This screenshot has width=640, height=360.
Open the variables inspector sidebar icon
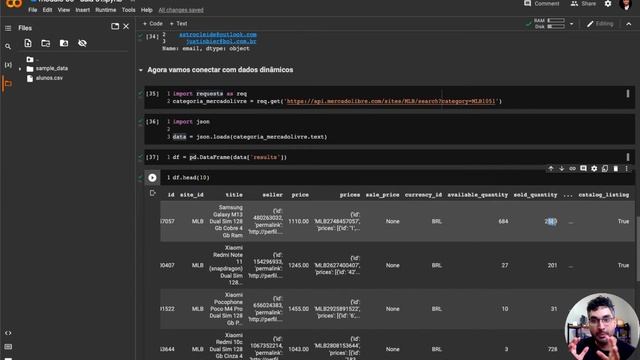pos(8,65)
